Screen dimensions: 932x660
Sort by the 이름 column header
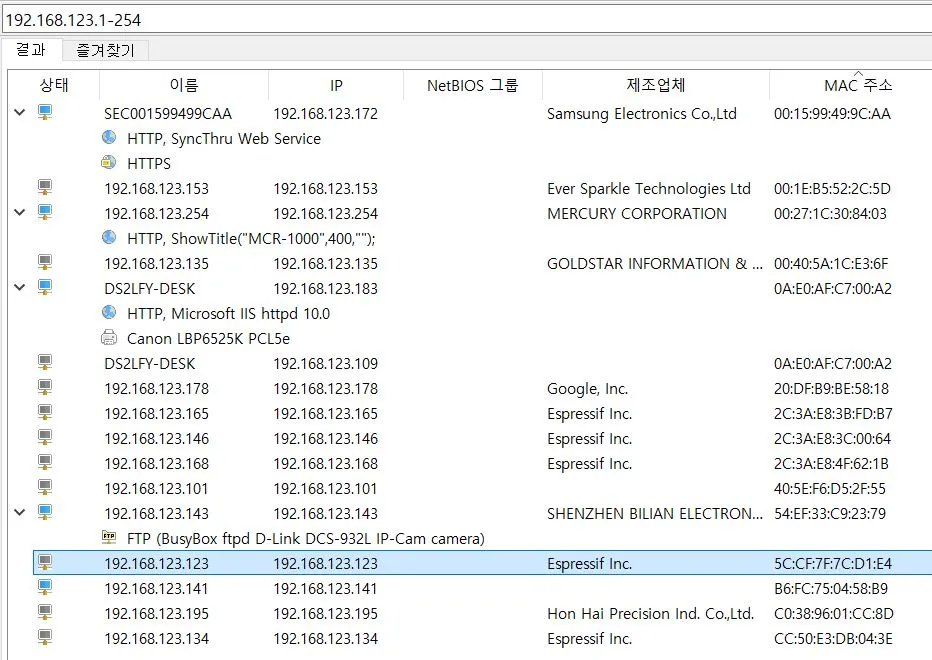184,85
